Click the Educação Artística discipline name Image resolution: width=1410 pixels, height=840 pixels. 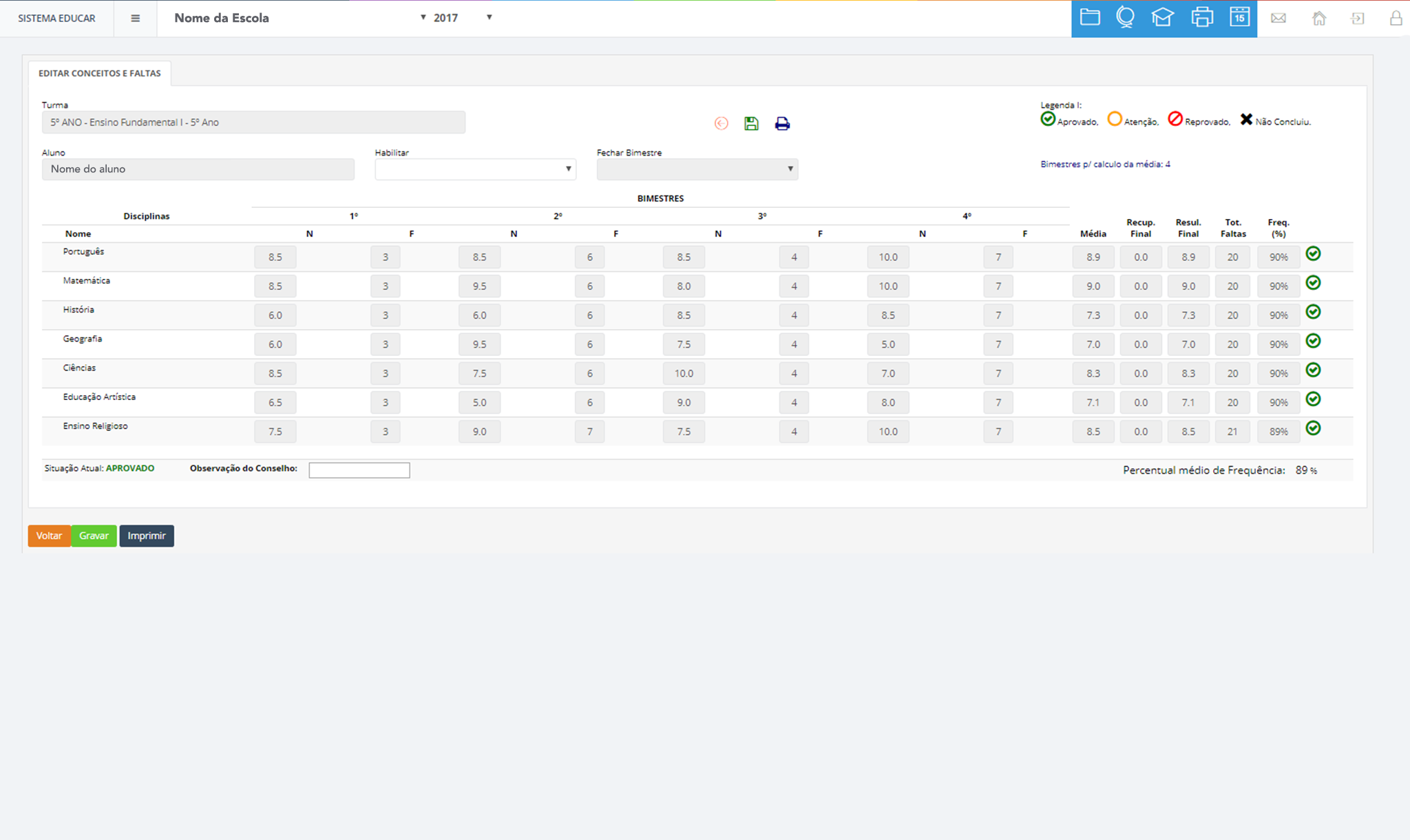pyautogui.click(x=99, y=397)
